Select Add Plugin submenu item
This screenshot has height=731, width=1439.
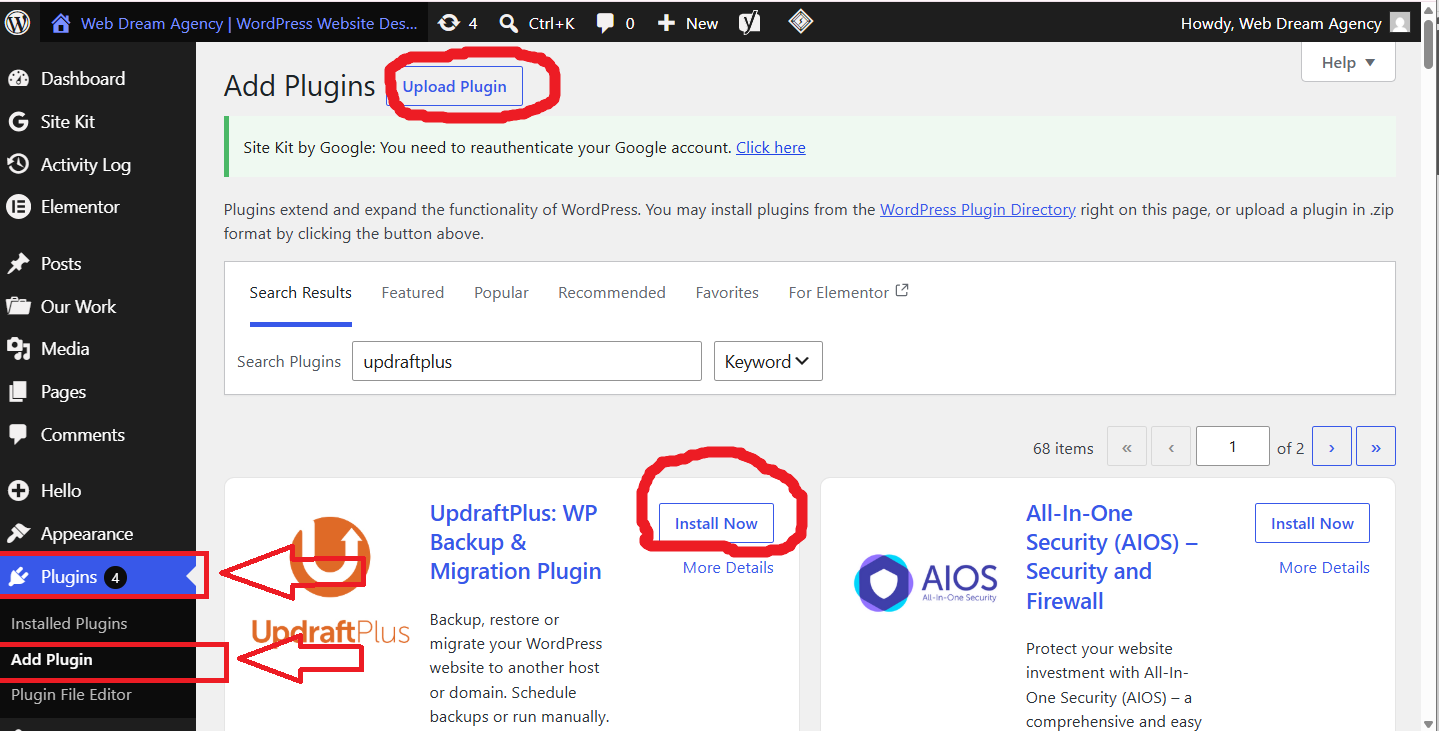(x=52, y=659)
